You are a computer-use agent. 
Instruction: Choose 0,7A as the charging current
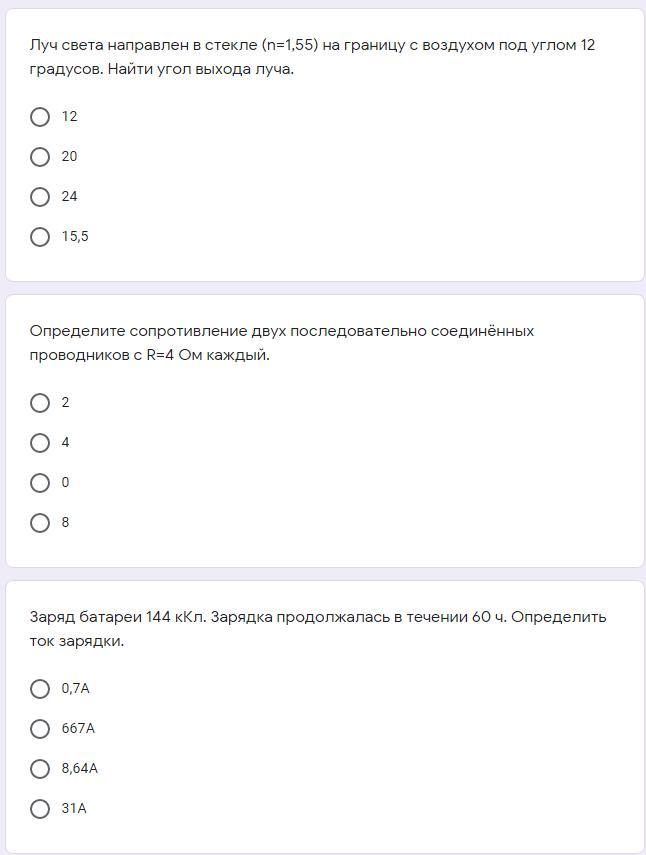pos(40,689)
